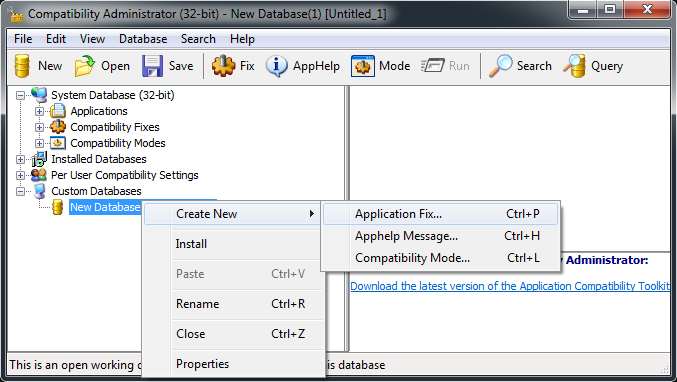The image size is (677, 382).
Task: Click the Fix gear toolbar icon
Action: pyautogui.click(x=223, y=66)
